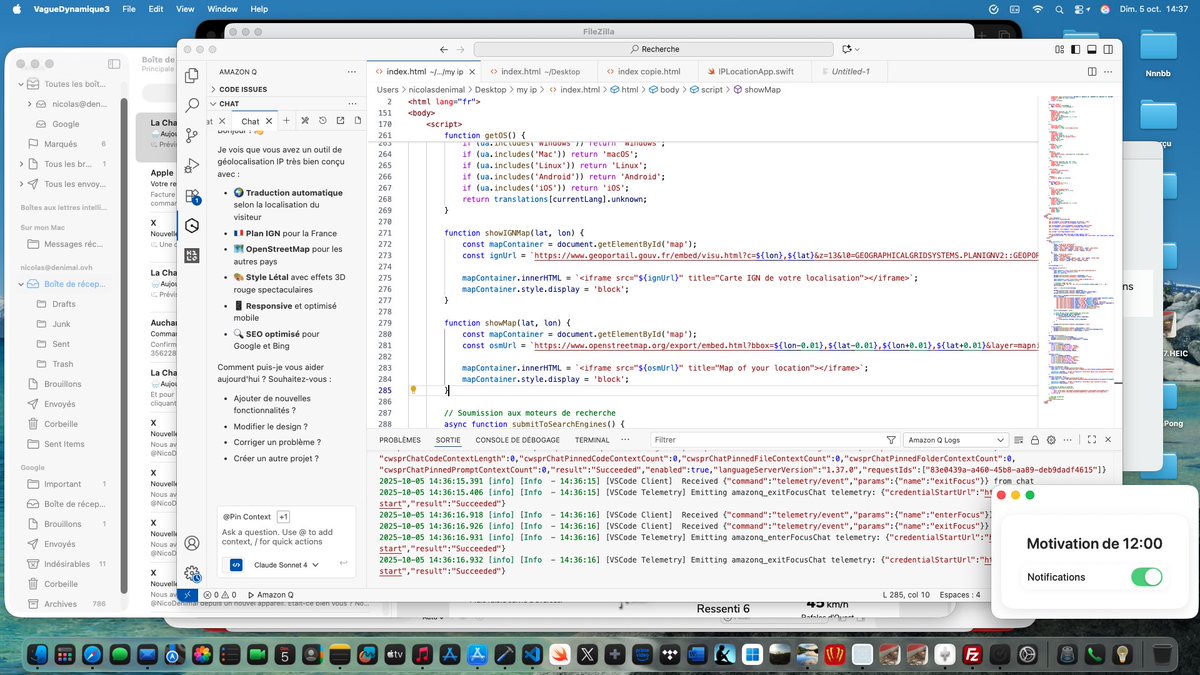
Task: Export chat with the arrow-box icon
Action: (339, 121)
